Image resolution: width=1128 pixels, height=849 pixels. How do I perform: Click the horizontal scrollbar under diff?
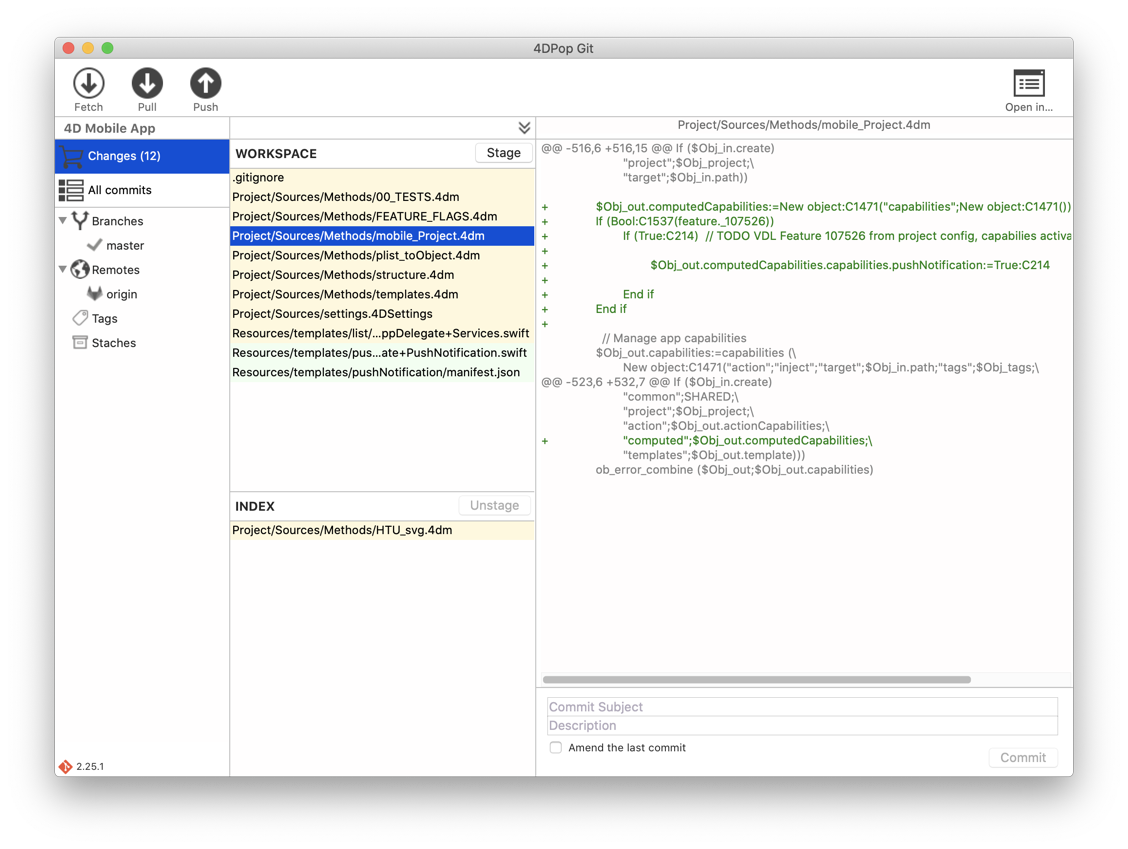[756, 680]
